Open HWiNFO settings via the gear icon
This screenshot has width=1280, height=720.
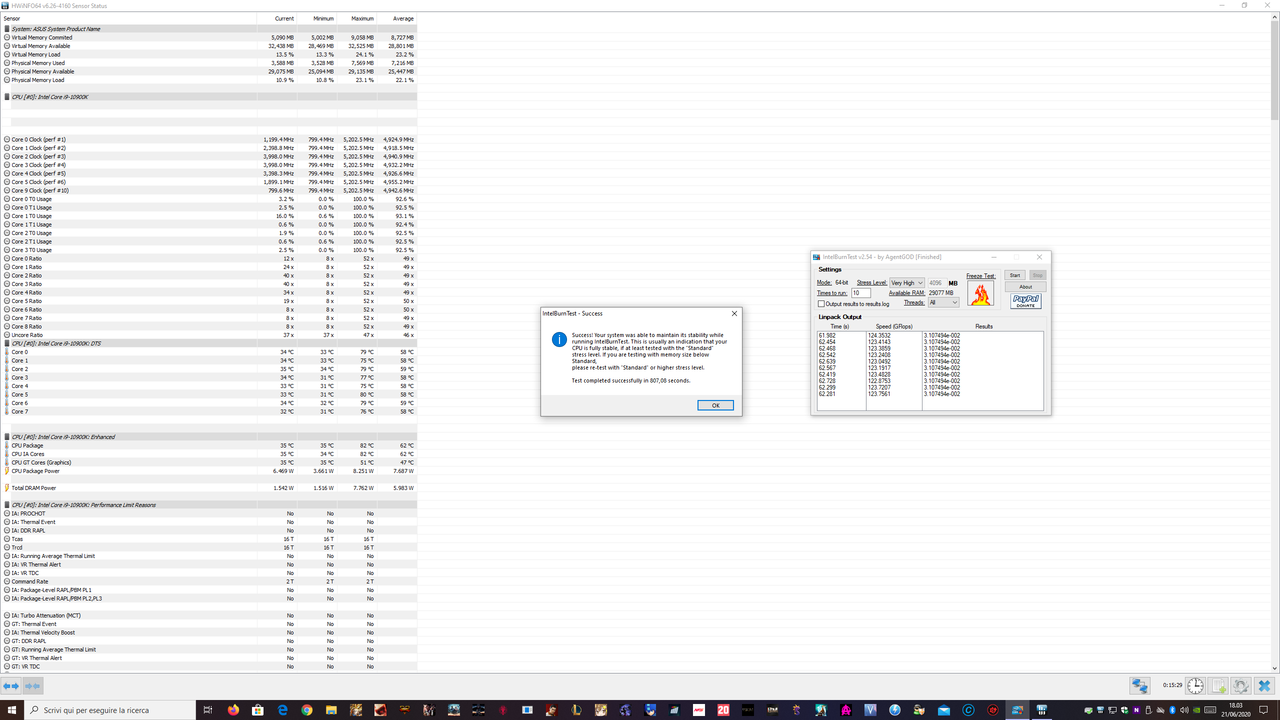(x=1240, y=686)
